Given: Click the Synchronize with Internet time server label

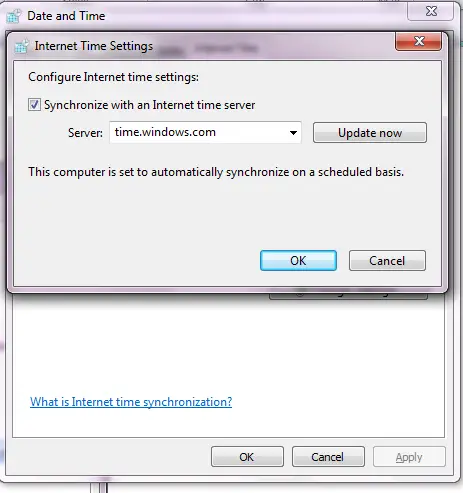Looking at the screenshot, I should [x=150, y=105].
